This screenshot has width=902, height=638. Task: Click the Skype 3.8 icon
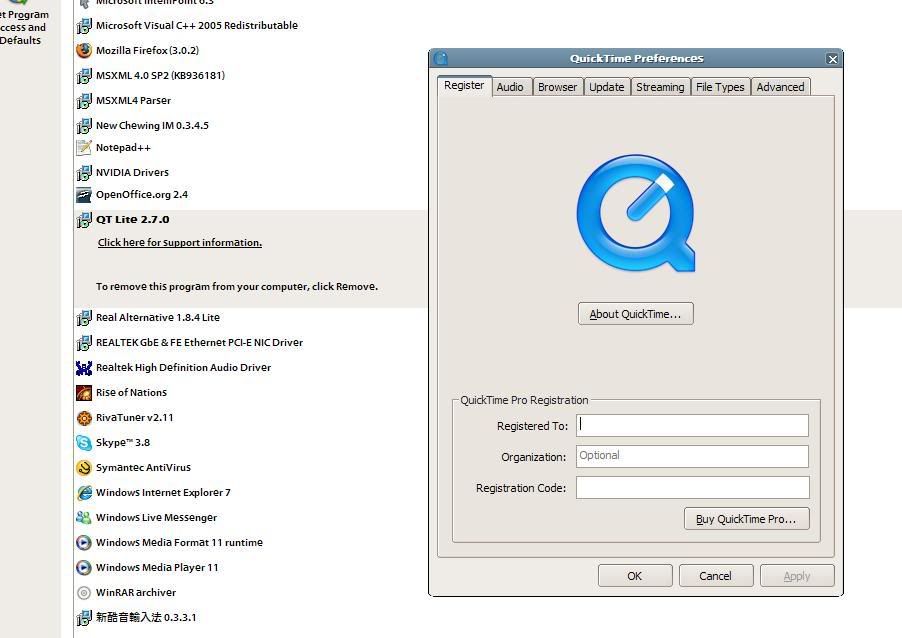pyautogui.click(x=84, y=442)
